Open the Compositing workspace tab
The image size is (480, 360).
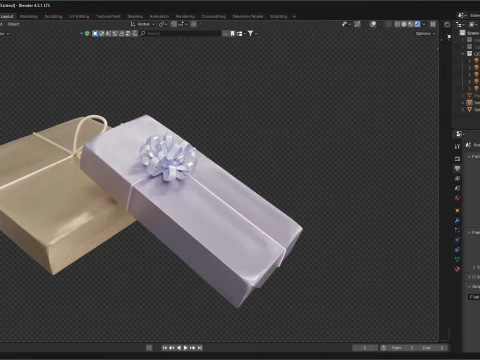[x=214, y=16]
